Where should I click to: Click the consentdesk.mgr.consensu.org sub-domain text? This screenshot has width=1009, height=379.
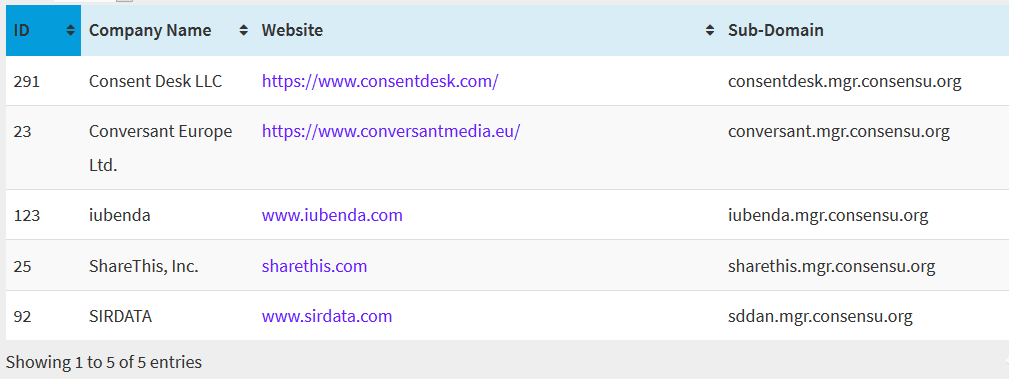[845, 82]
